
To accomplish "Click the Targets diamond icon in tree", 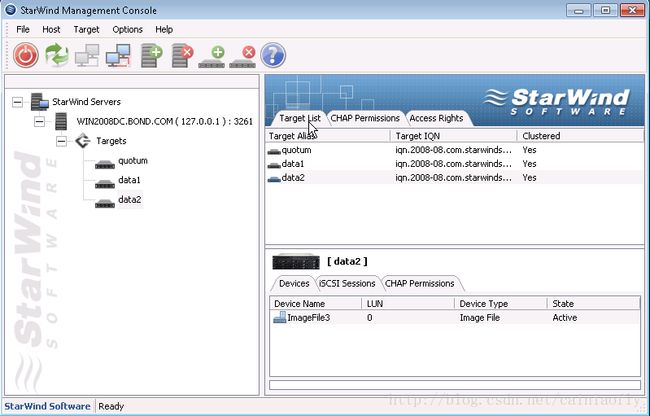I will [x=83, y=141].
